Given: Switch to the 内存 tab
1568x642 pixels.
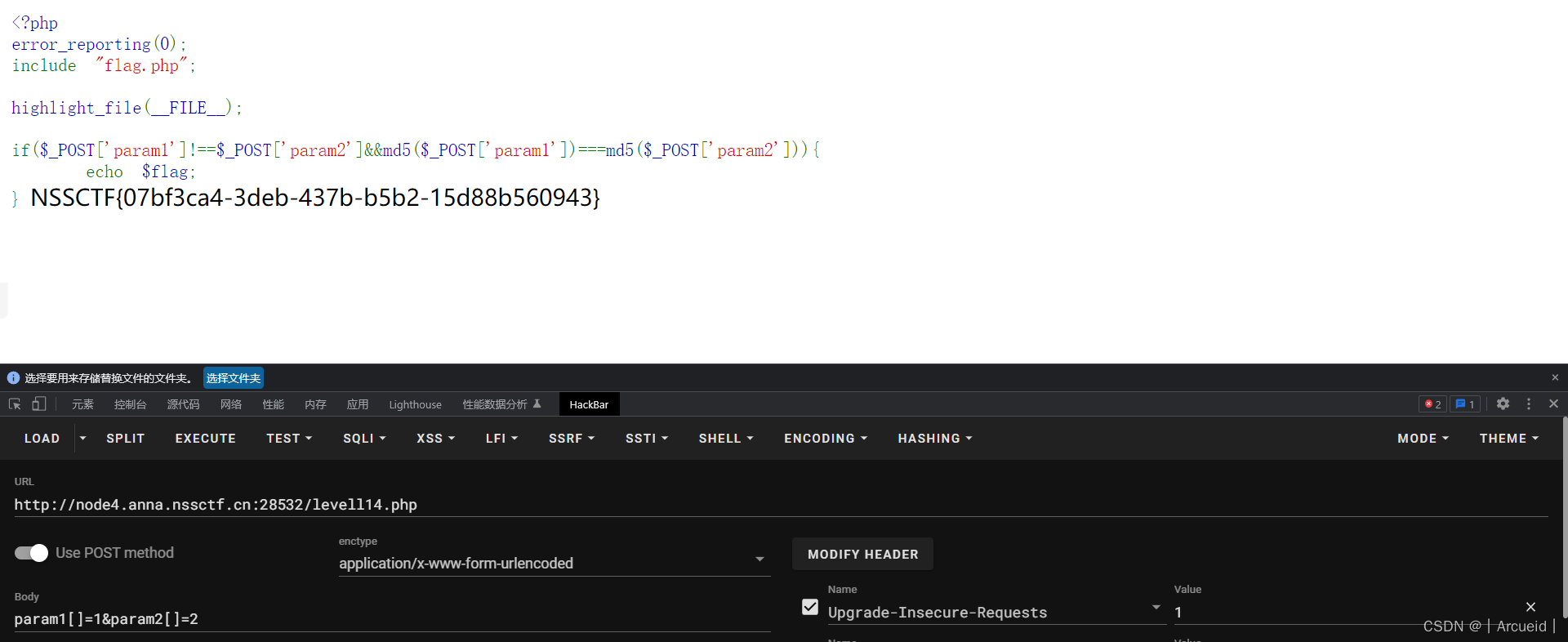Looking at the screenshot, I should point(315,404).
